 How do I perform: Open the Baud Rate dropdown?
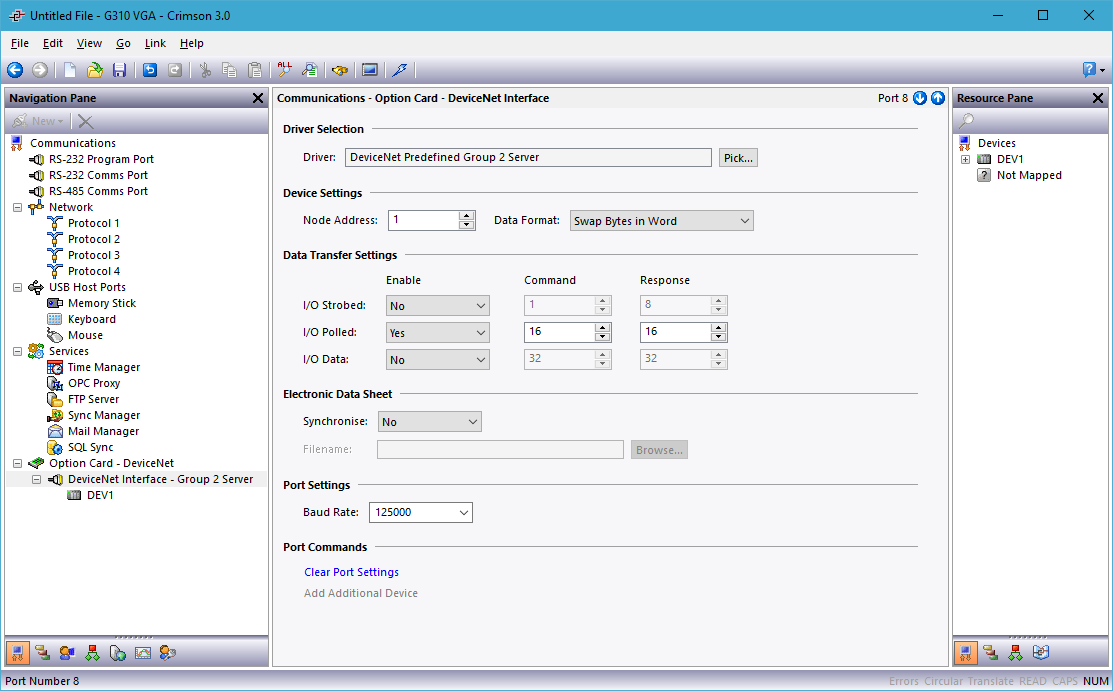[421, 512]
